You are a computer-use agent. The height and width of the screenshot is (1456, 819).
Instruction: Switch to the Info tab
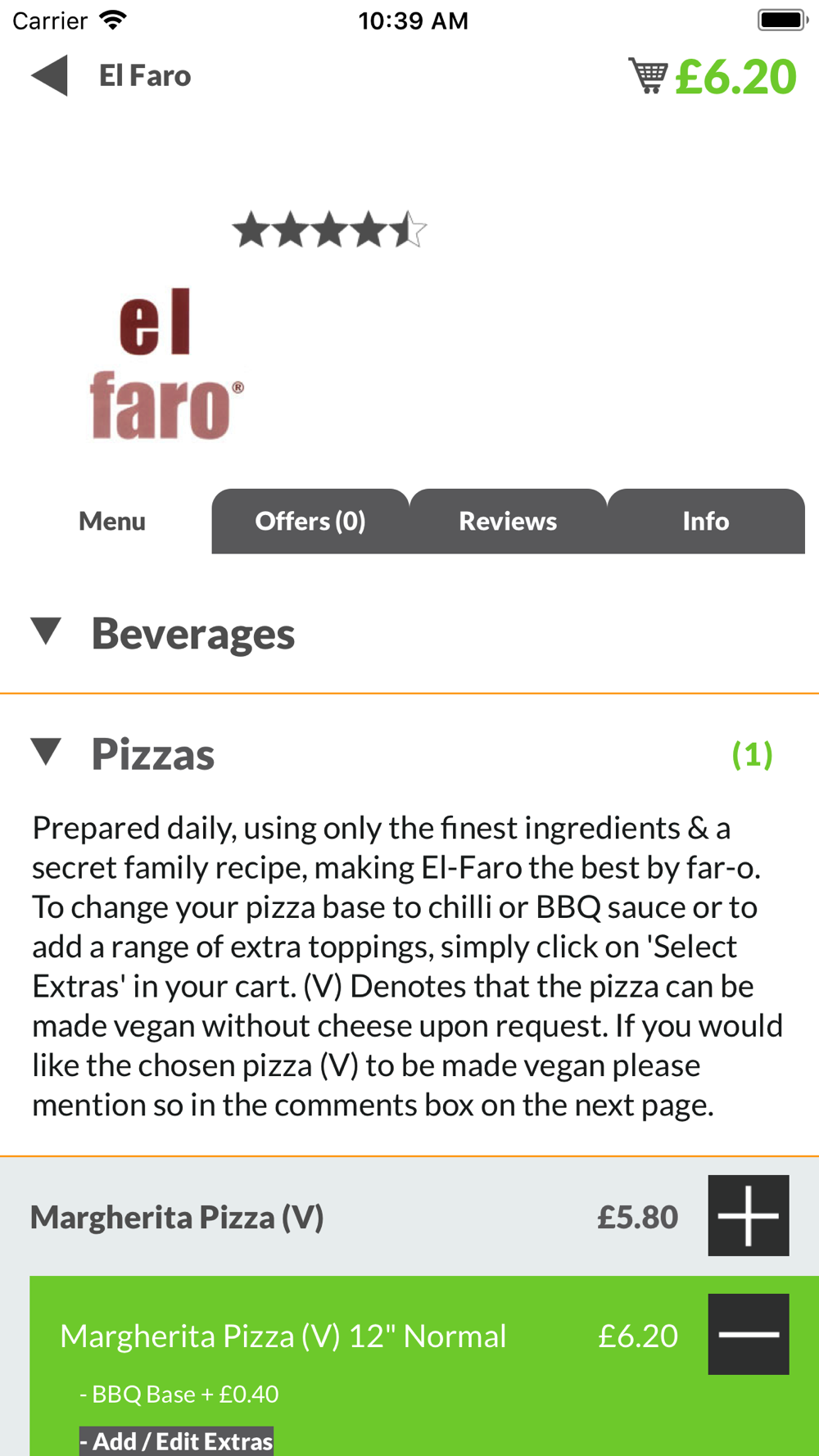(x=706, y=521)
